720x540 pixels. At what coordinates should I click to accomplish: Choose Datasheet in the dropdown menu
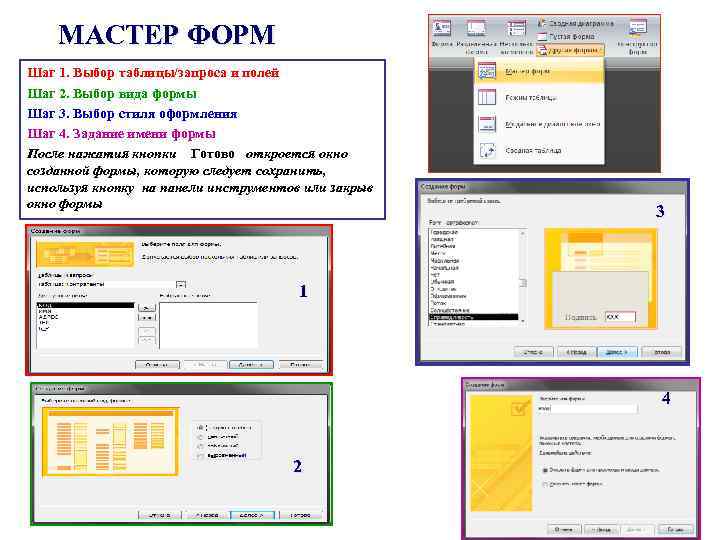click(539, 98)
